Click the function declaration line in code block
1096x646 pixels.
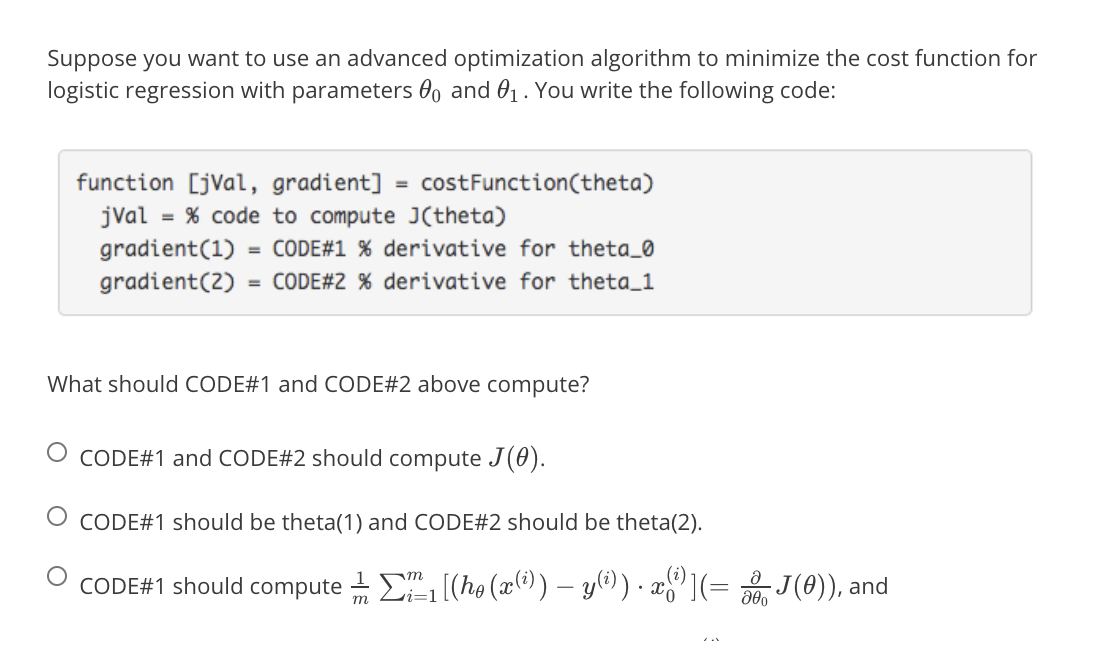click(x=365, y=183)
